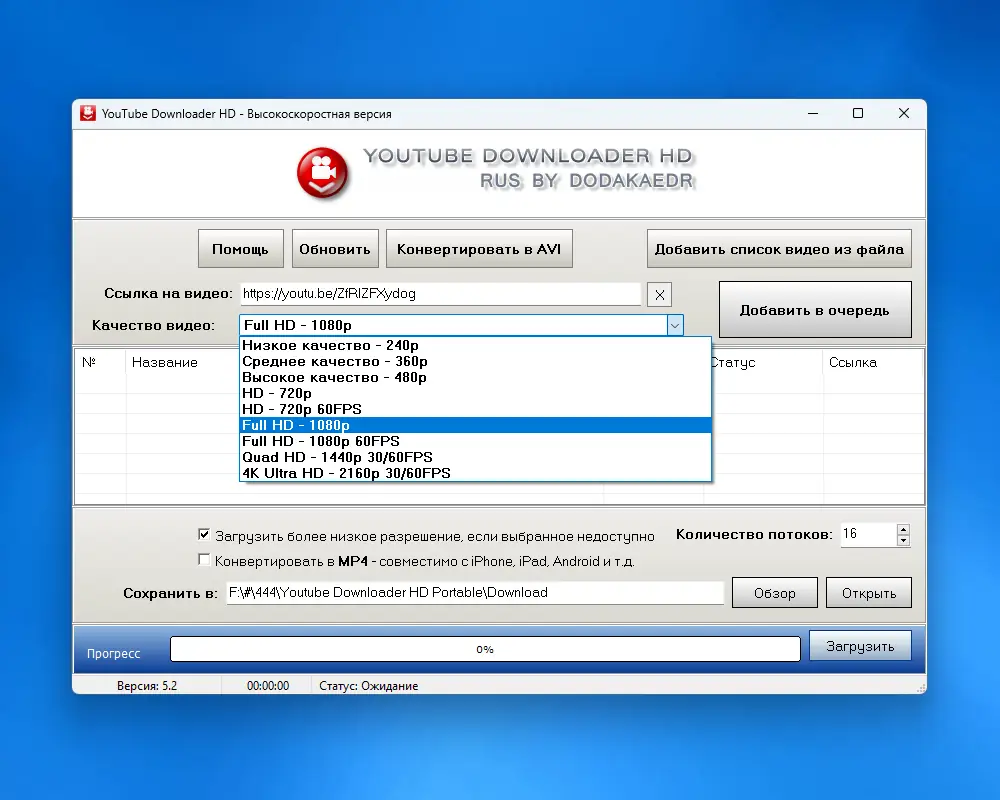Screen dimensions: 1000x800
Task: Click the Количество потоков label
Action: [x=754, y=534]
